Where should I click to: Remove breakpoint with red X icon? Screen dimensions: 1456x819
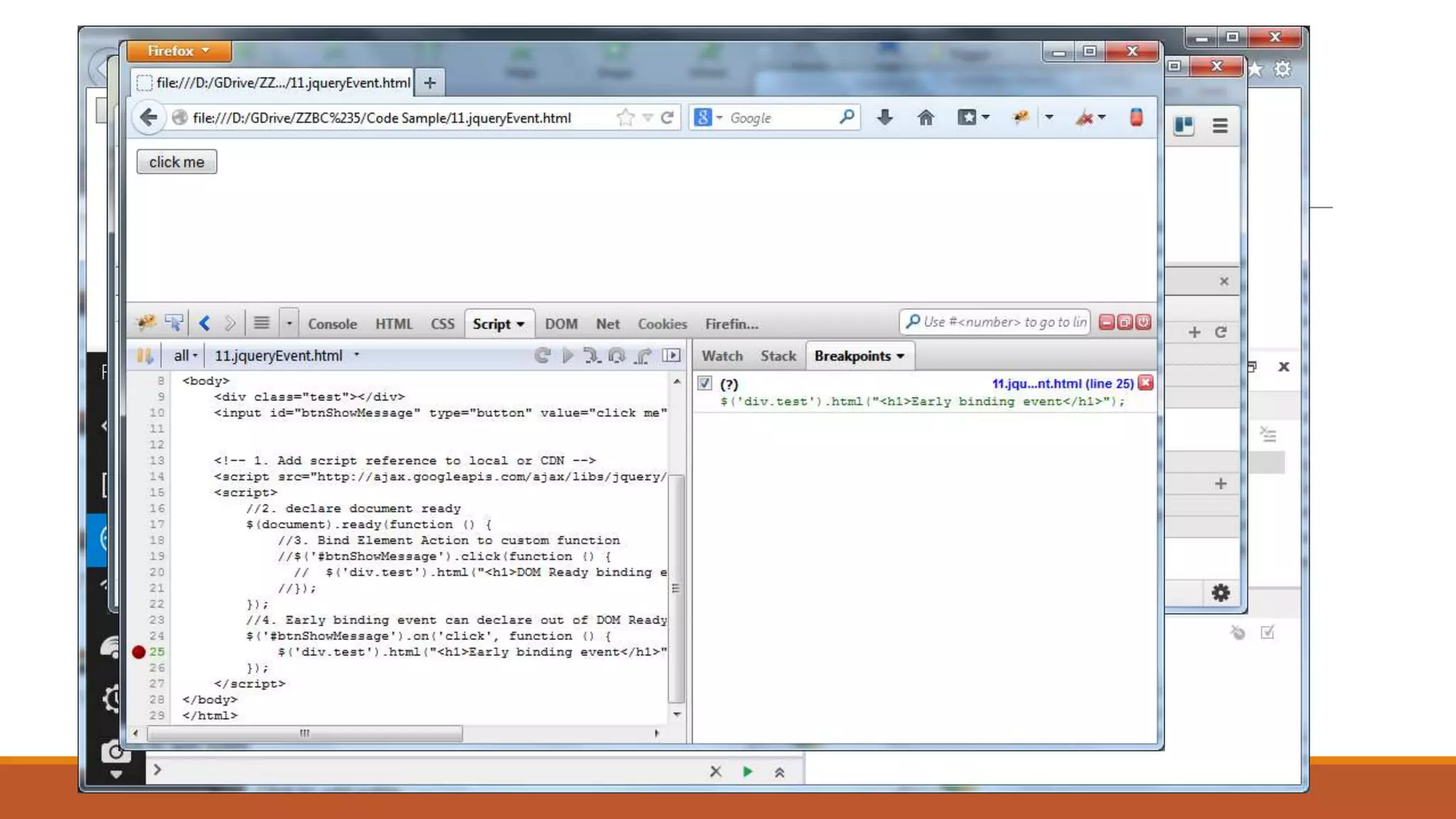(x=1145, y=382)
